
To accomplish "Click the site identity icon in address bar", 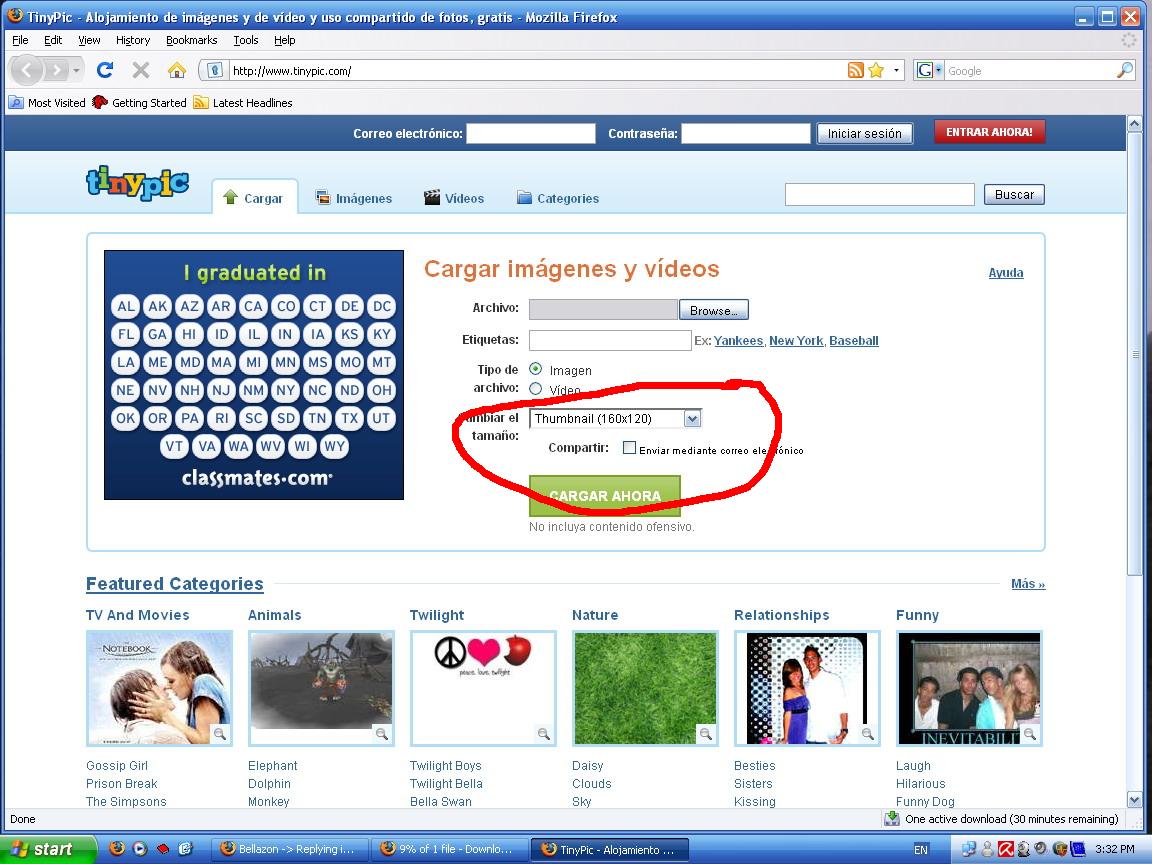I will tap(214, 71).
